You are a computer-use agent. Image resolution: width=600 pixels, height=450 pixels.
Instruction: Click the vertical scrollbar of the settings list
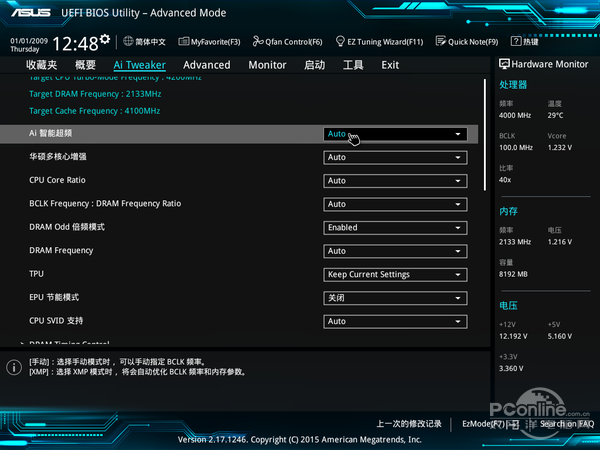485,135
